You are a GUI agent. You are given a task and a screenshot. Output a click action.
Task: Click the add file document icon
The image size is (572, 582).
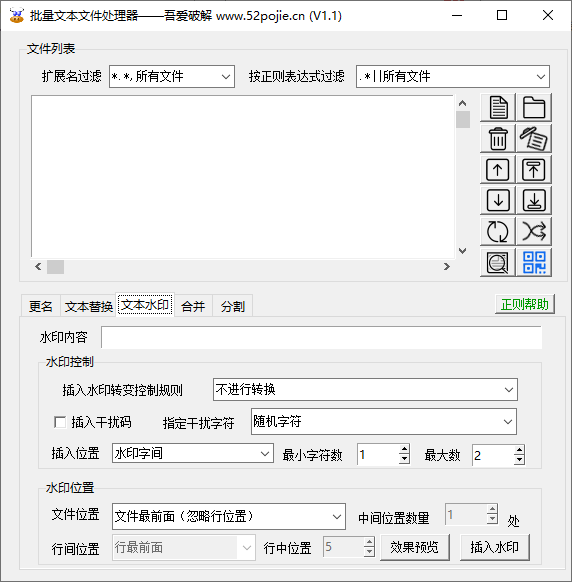[498, 108]
